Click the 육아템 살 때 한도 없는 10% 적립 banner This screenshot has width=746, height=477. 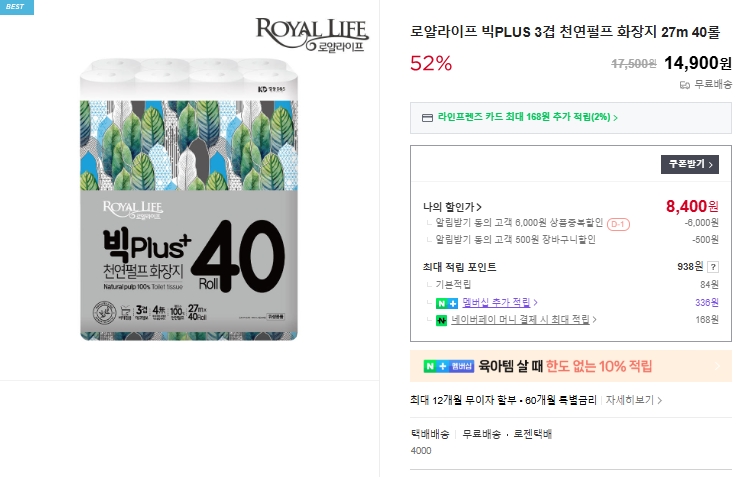(570, 366)
